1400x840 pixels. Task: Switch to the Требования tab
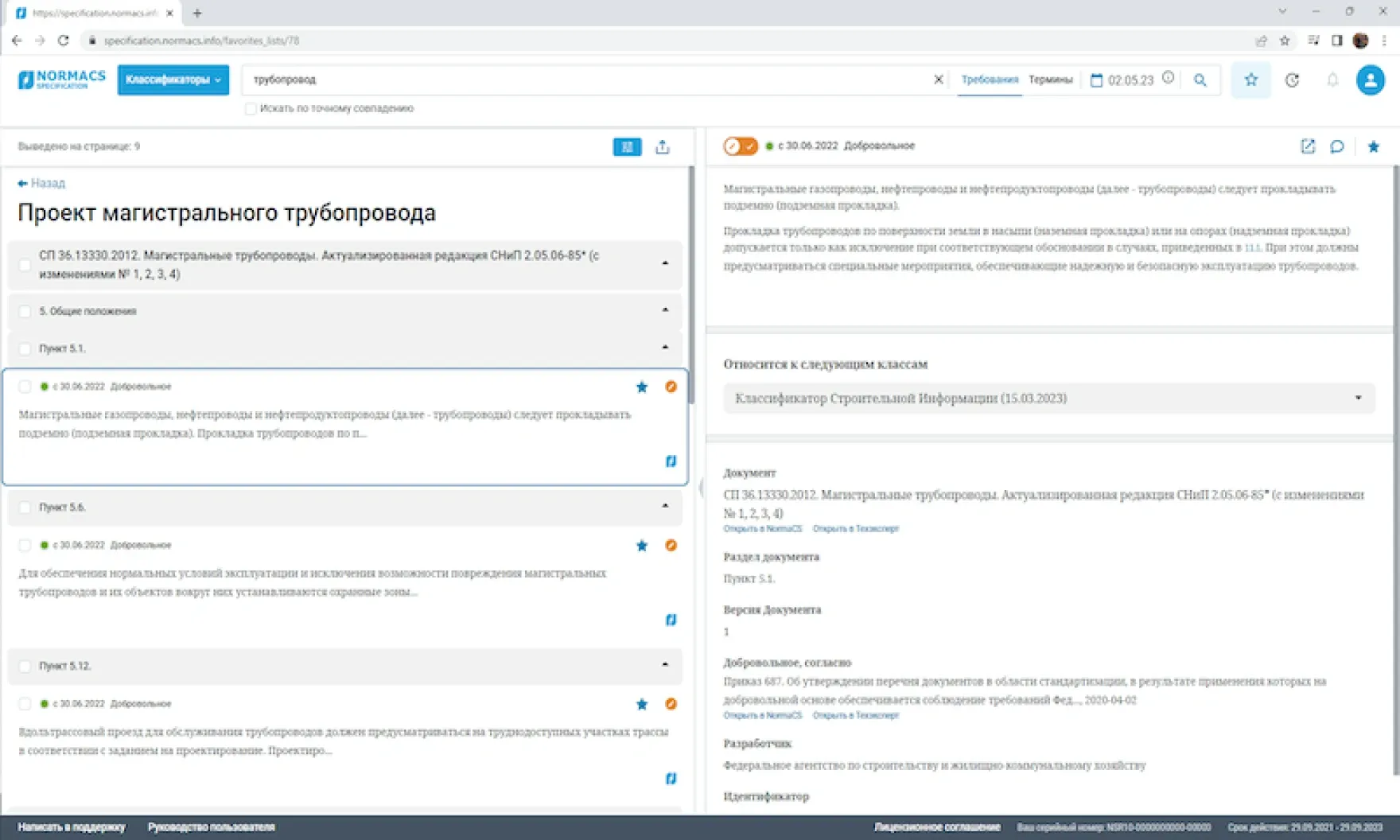(989, 80)
